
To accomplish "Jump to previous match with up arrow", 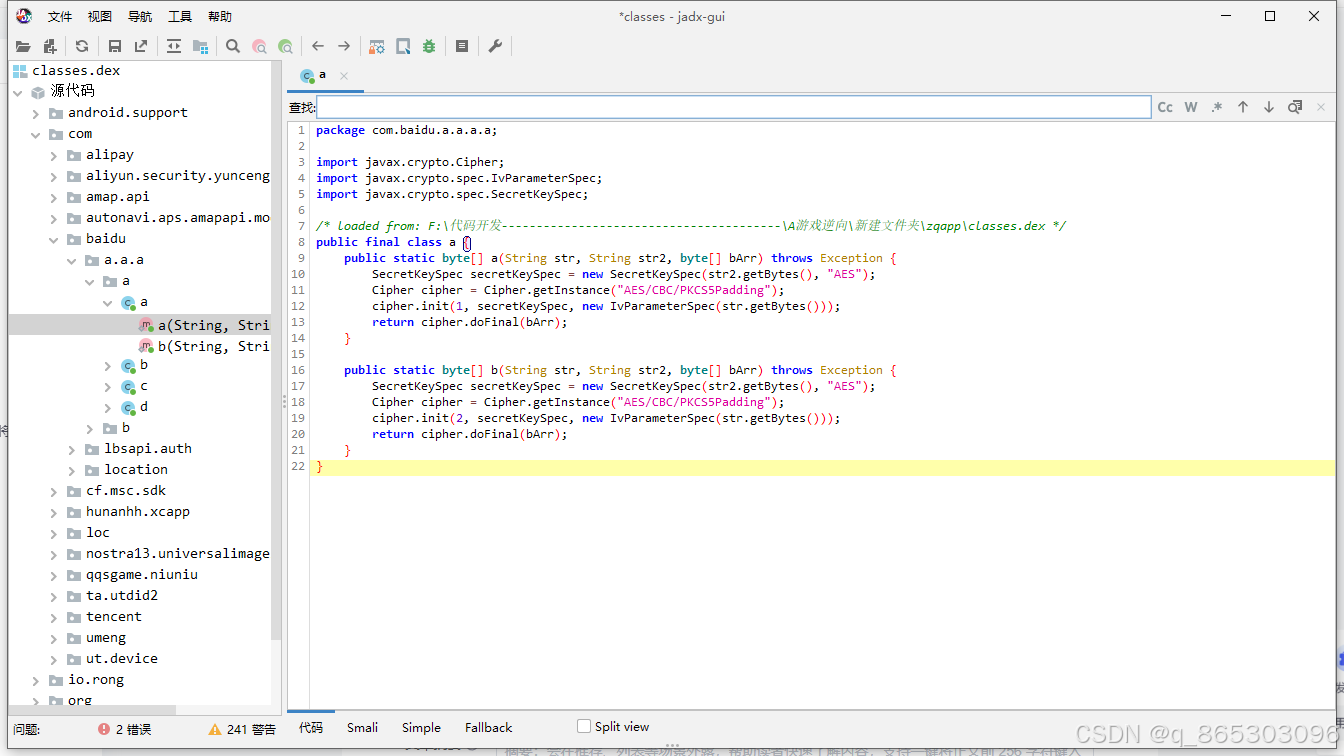I will coord(1243,107).
